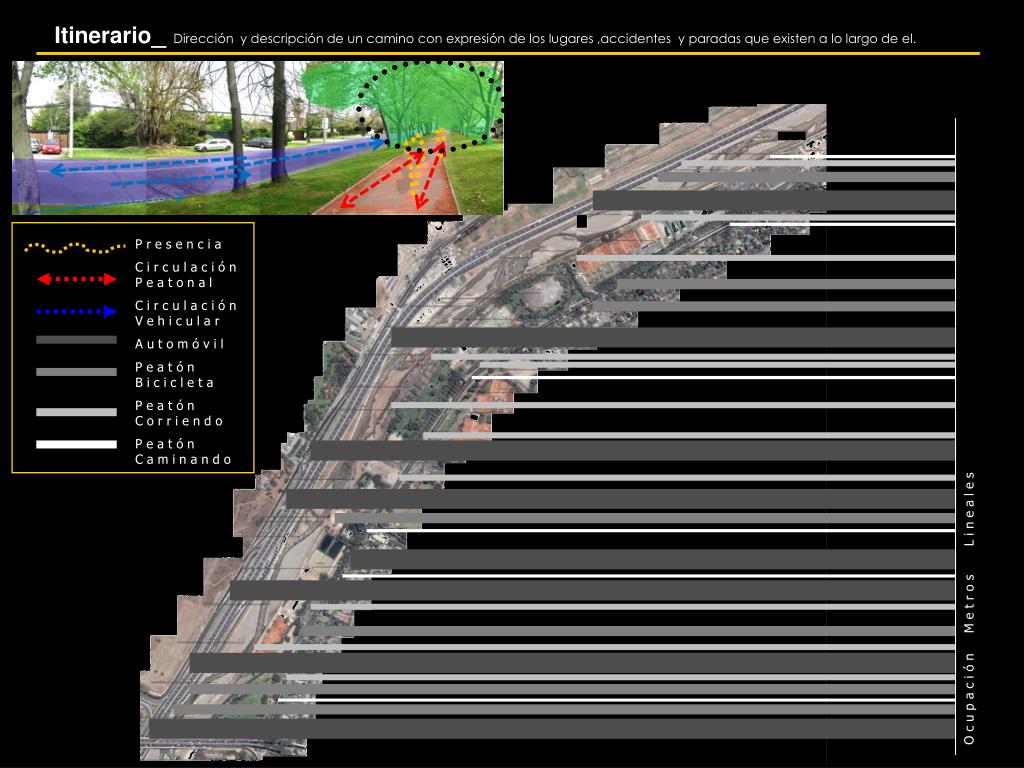Click the 'Peatón Caminando' legend label

184,451
